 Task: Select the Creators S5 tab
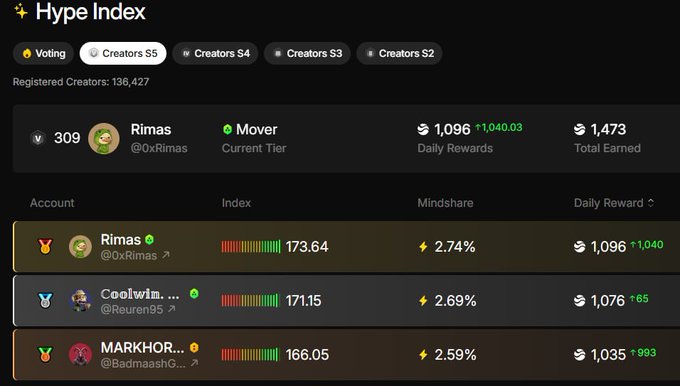[123, 53]
